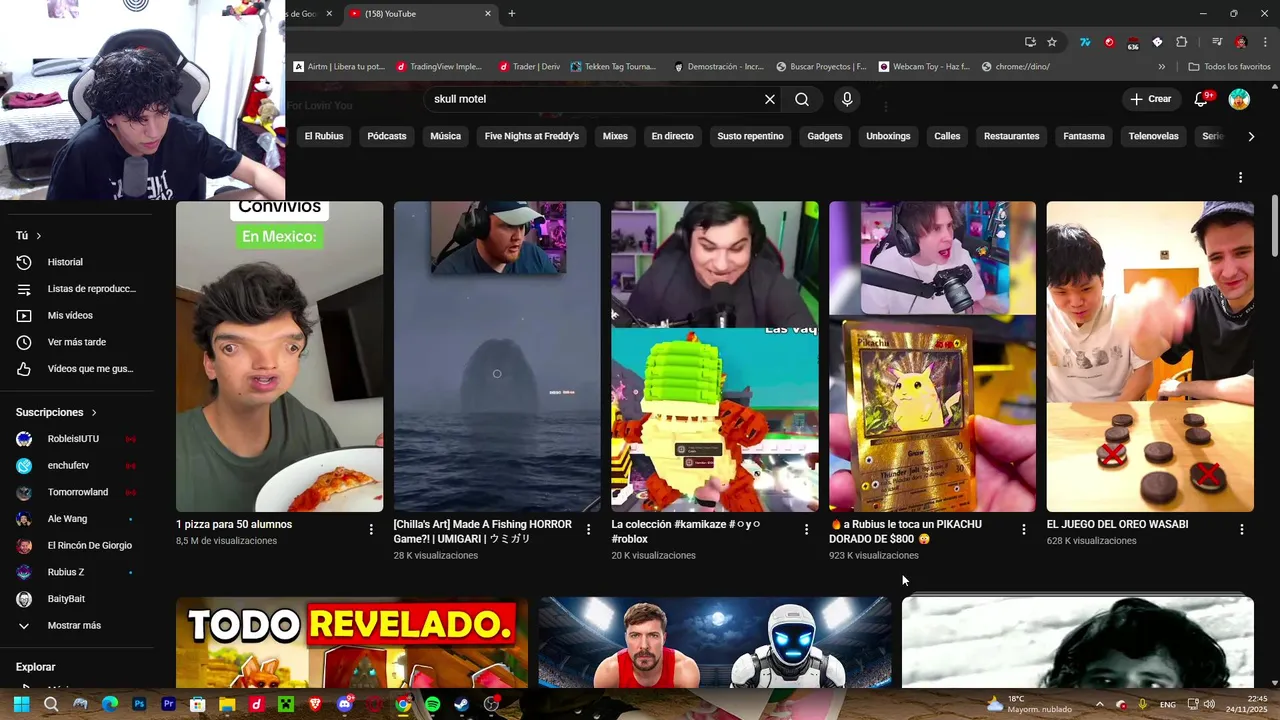The image size is (1280, 720).
Task: Open the Suscripciones section link
Action: pos(56,412)
